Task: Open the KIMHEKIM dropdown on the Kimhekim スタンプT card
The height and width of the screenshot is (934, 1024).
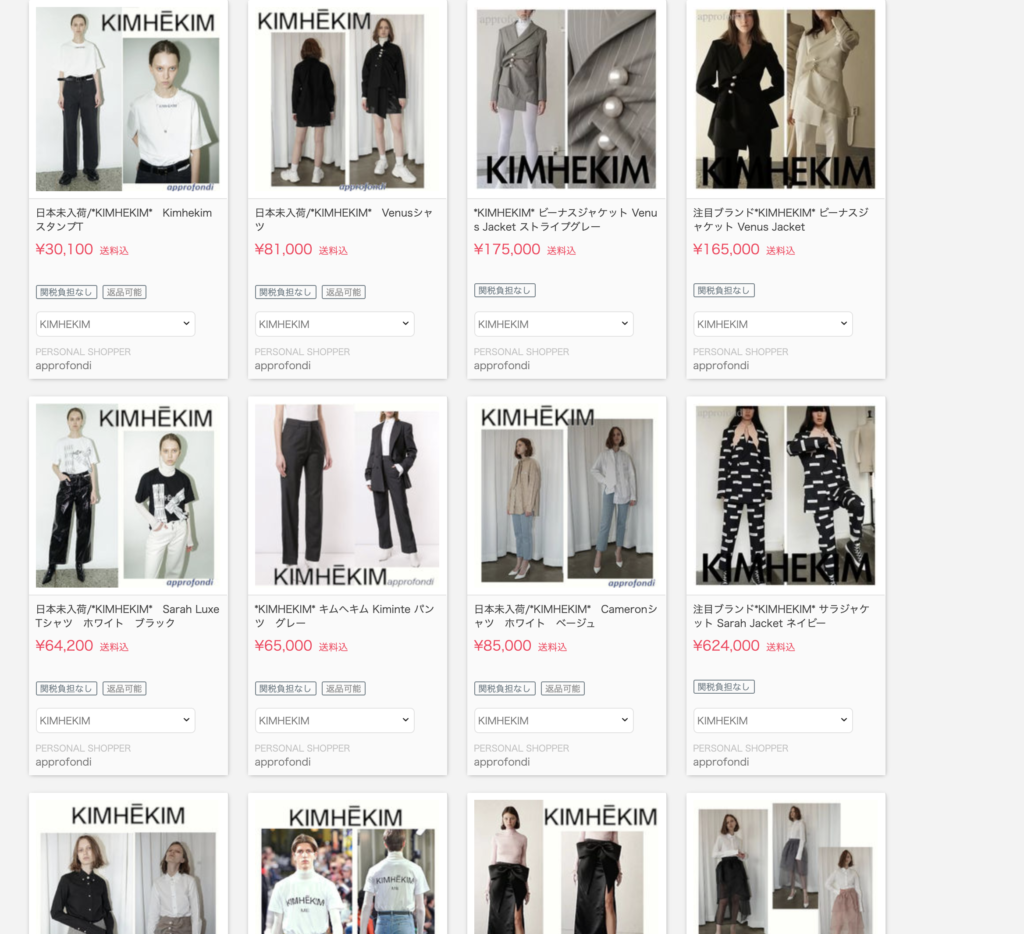Action: (x=115, y=324)
